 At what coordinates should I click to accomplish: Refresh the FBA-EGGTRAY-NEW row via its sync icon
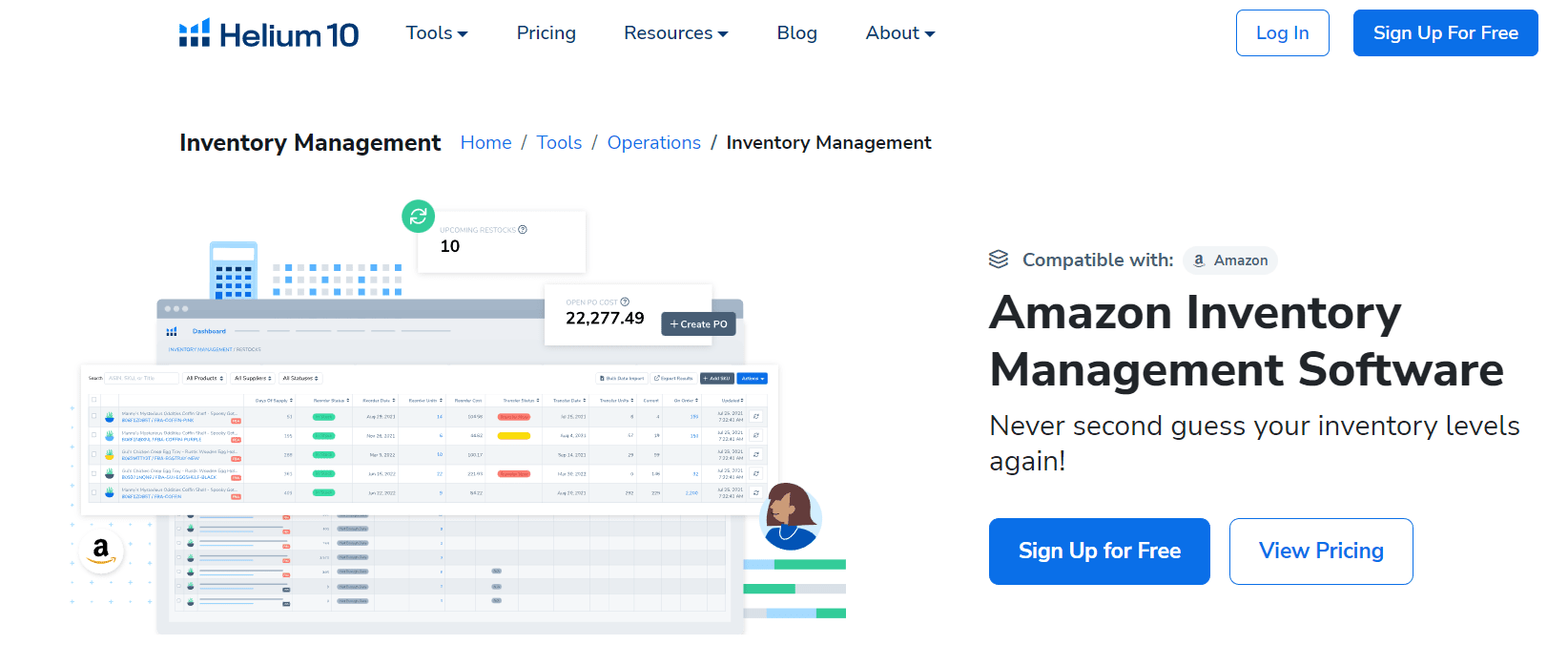[x=755, y=454]
